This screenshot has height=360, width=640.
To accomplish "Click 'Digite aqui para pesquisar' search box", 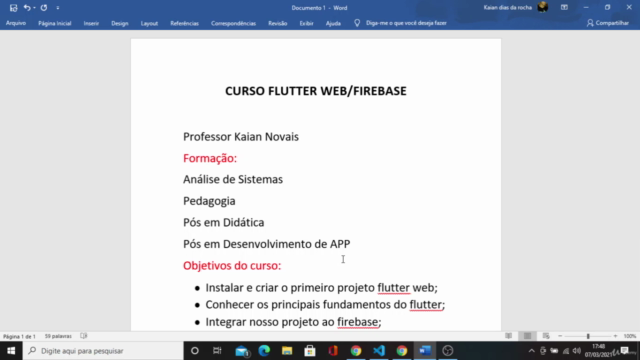I will click(x=103, y=351).
